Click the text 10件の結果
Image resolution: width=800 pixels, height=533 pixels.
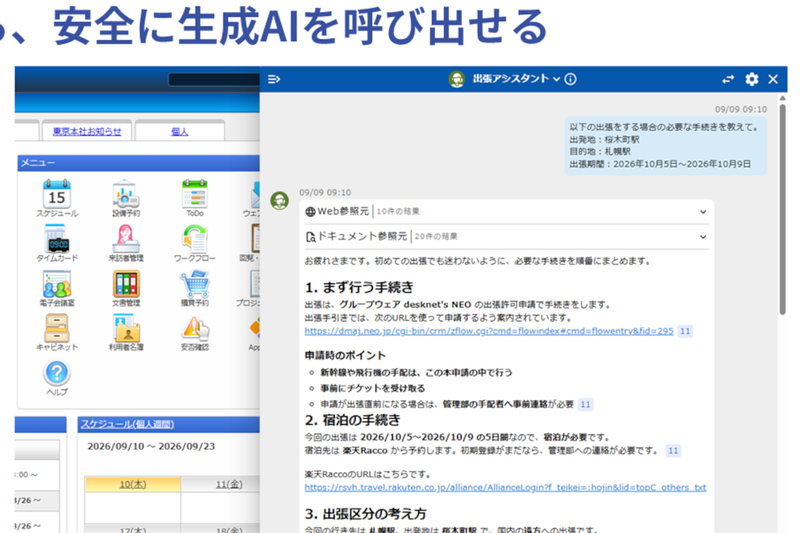click(x=398, y=212)
